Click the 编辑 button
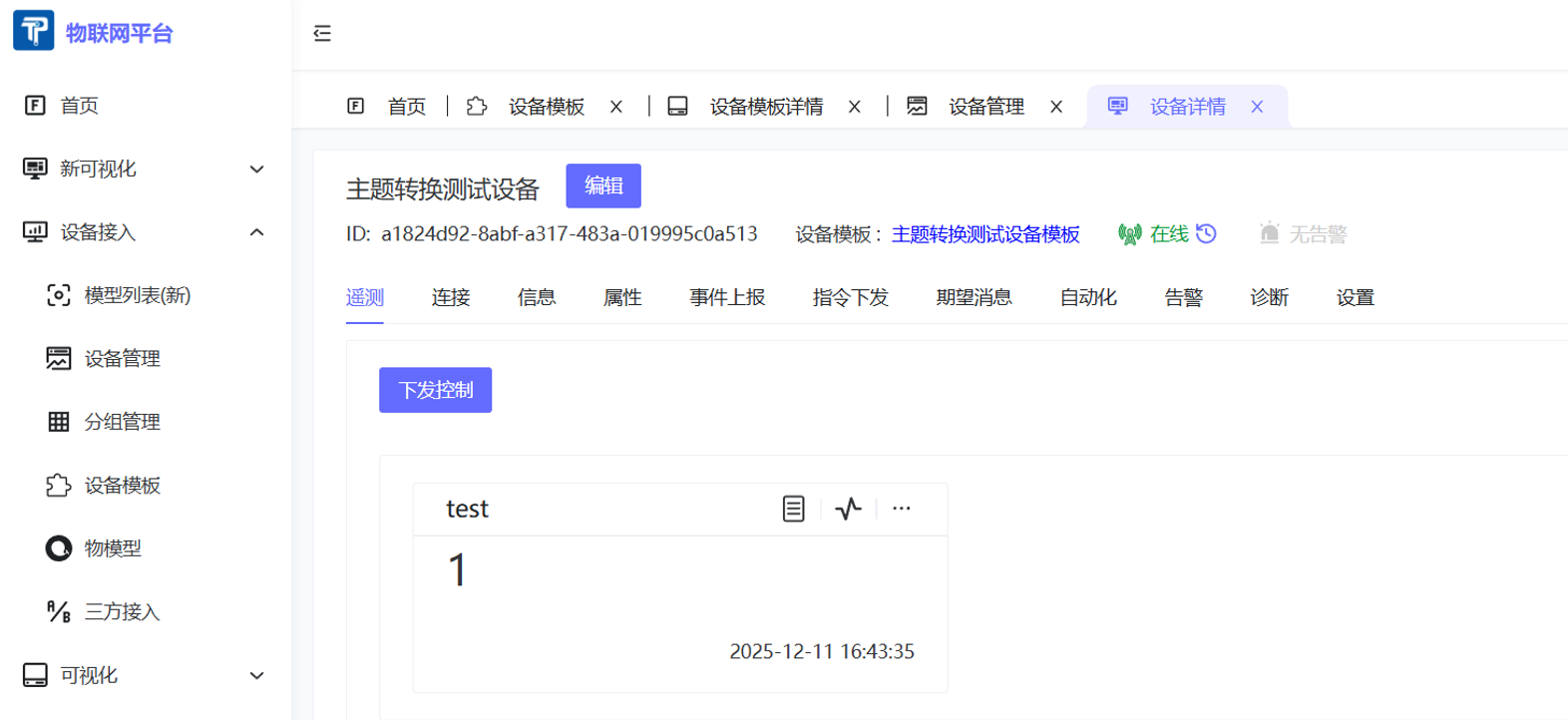 pyautogui.click(x=603, y=185)
